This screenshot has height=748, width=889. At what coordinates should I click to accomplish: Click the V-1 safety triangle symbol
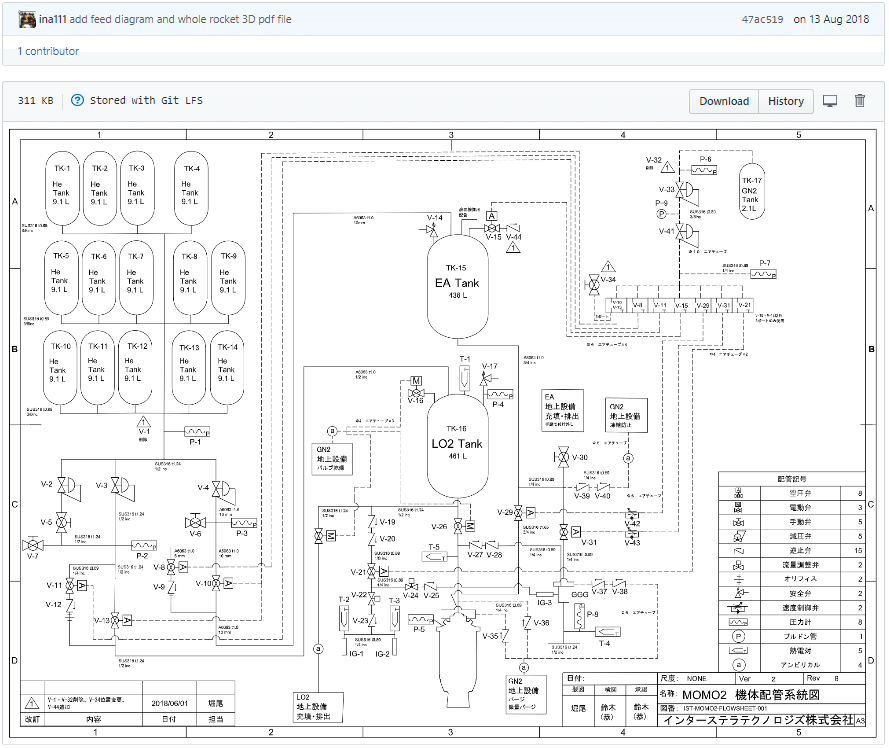pyautogui.click(x=143, y=422)
